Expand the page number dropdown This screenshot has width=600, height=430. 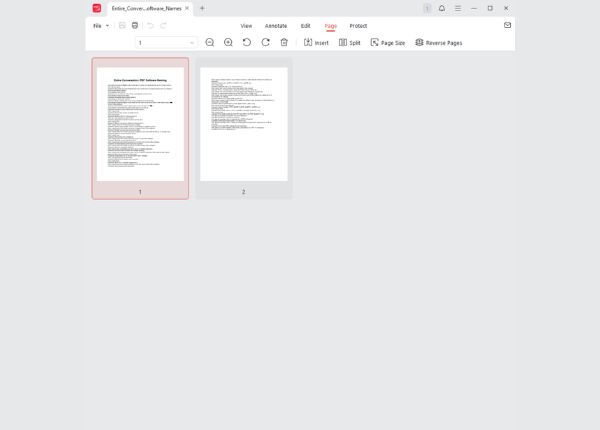click(192, 43)
